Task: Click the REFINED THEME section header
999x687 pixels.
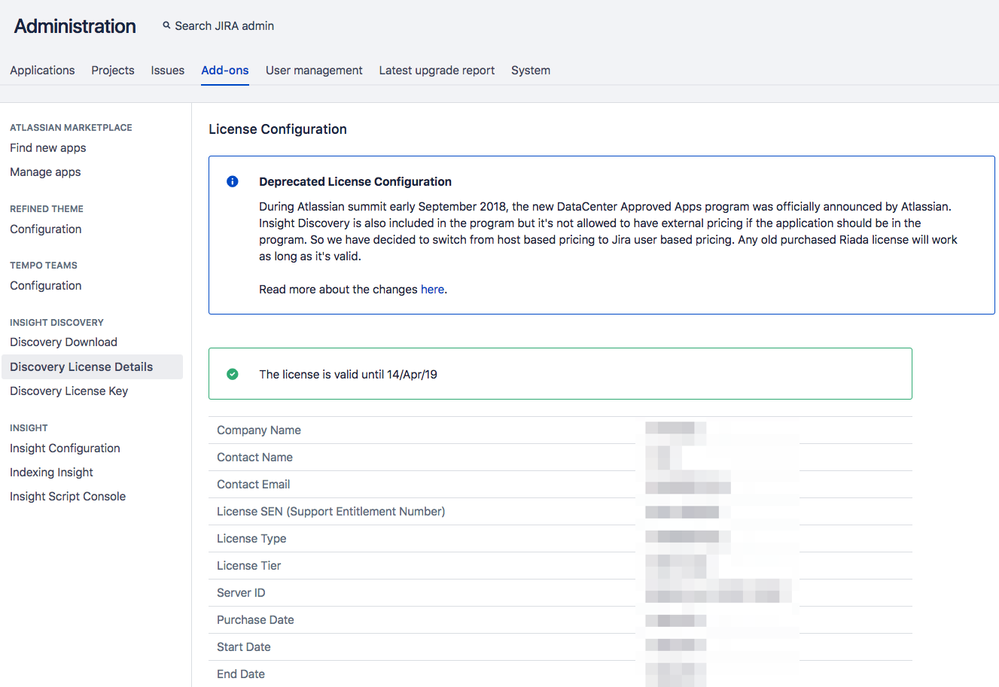Action: point(47,209)
